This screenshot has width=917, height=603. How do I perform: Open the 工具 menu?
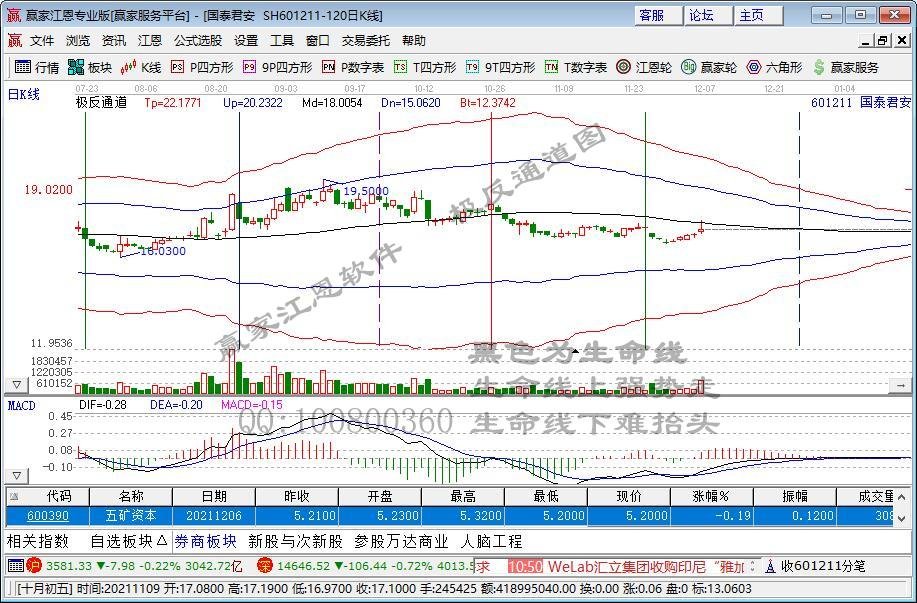[x=281, y=40]
